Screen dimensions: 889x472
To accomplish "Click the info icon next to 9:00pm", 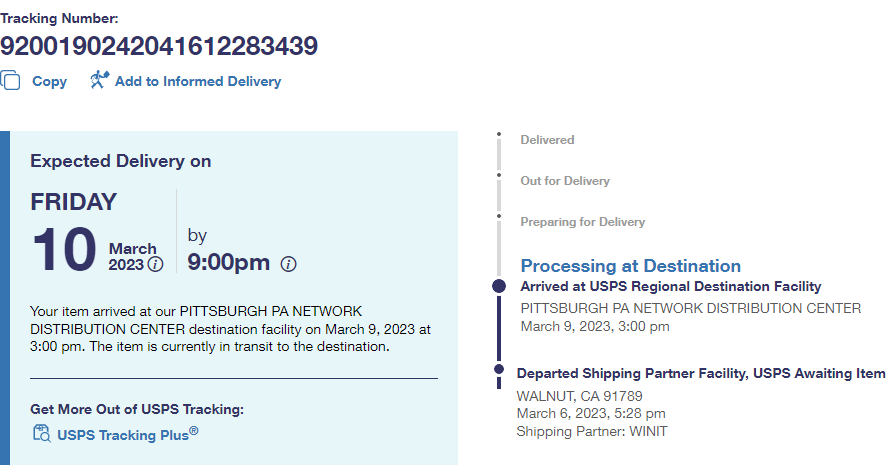I will click(x=288, y=264).
